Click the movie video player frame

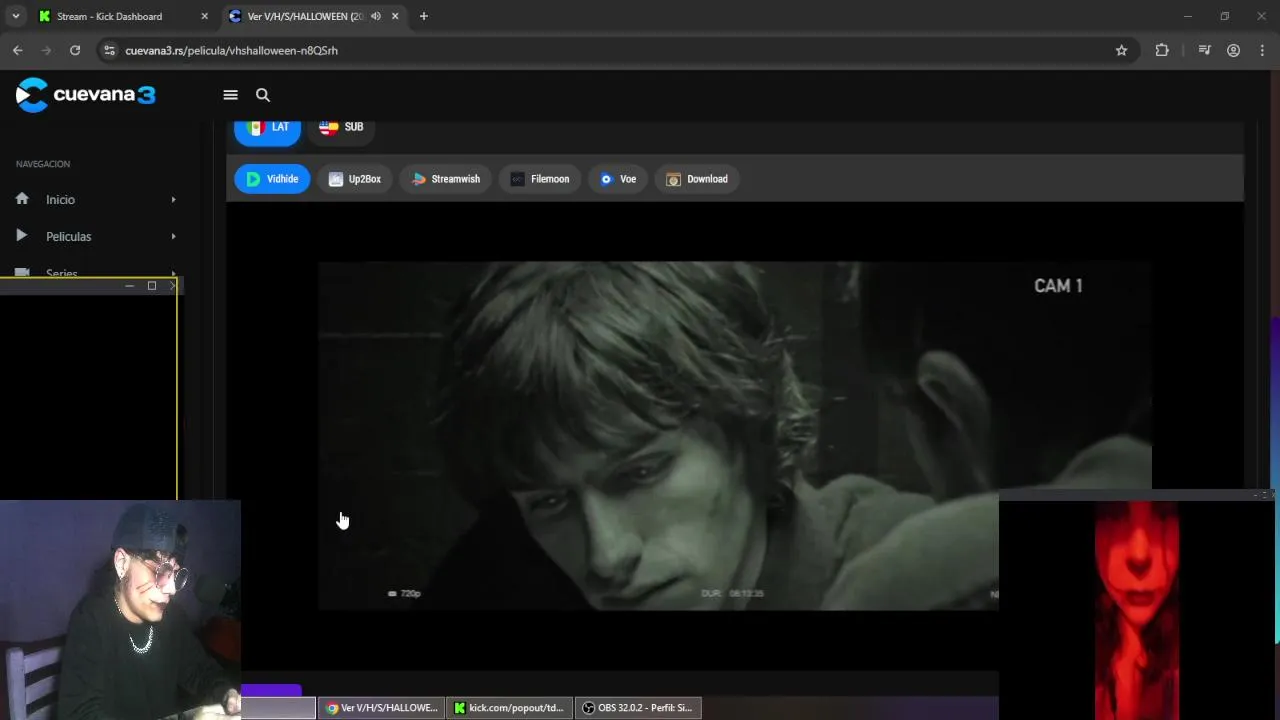pos(735,436)
